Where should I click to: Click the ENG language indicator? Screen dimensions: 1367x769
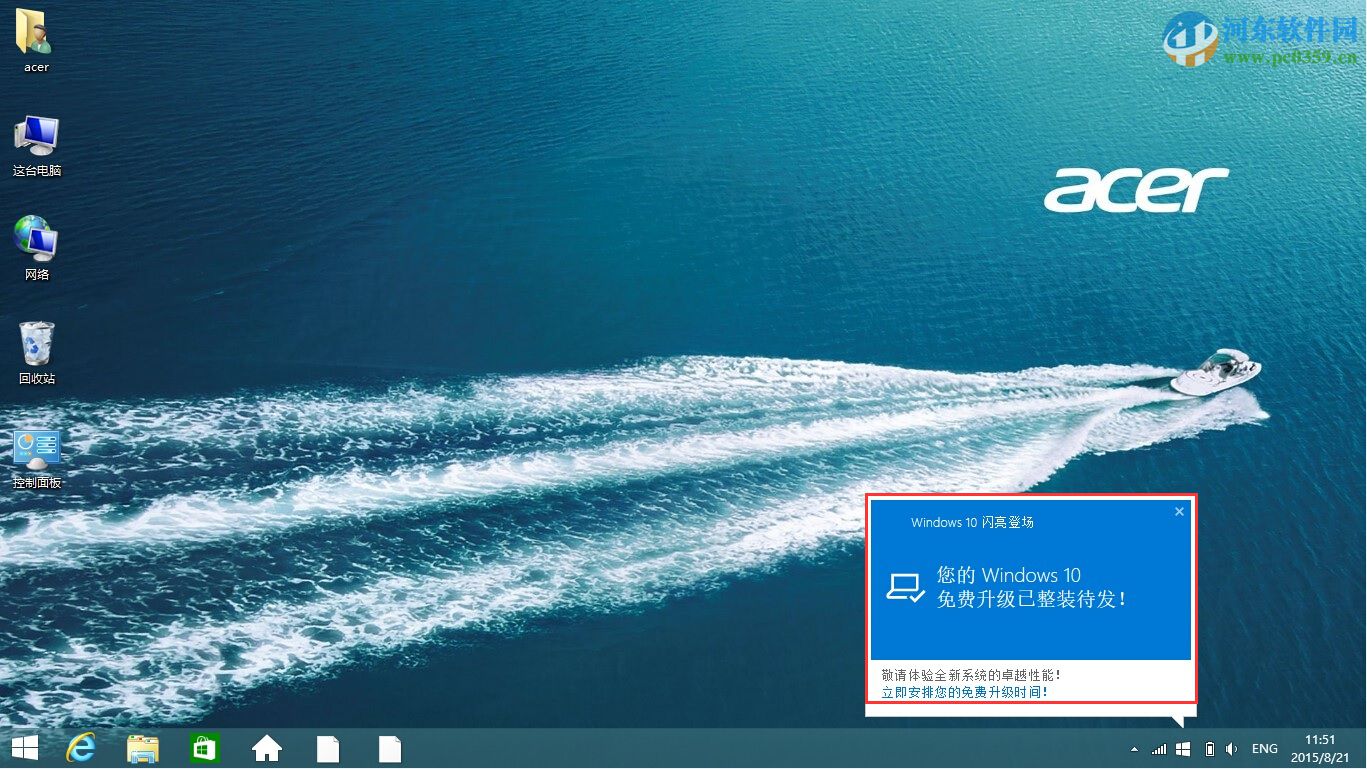click(1264, 748)
